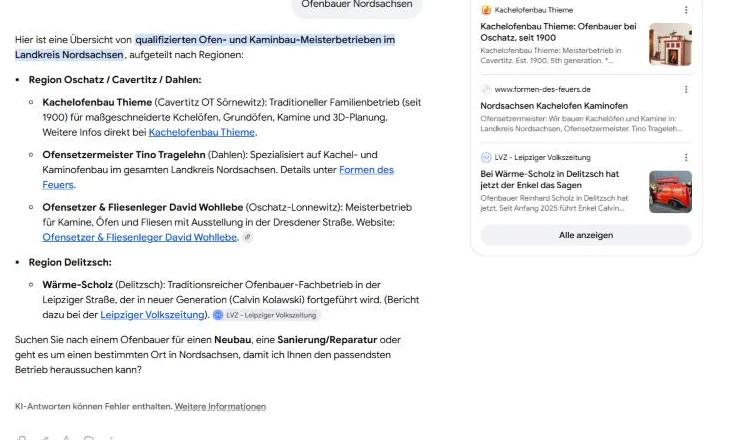Screen dimensions: 740x440
Task: Click snippet Kachelofenbau Thieme: Meisterbetrieb in Cavertitz
Action: point(551,55)
